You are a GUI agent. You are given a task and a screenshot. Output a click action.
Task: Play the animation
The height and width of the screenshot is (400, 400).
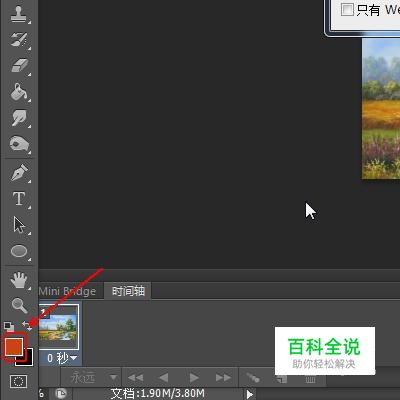pos(194,378)
